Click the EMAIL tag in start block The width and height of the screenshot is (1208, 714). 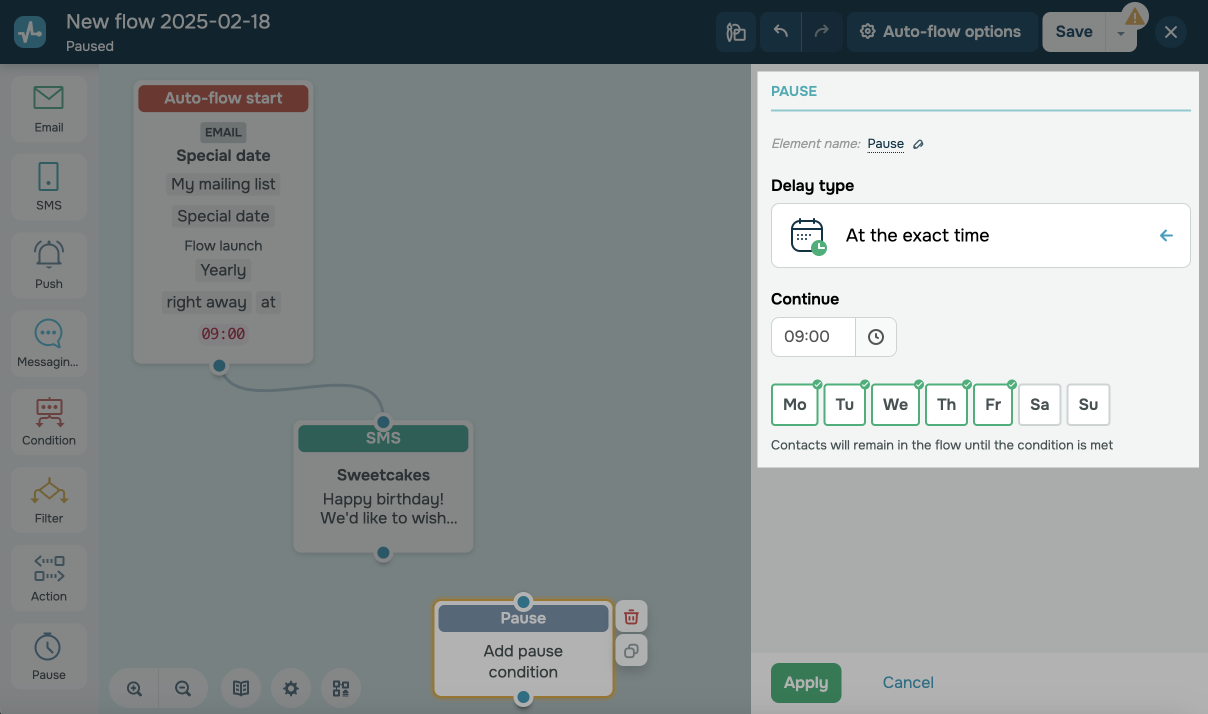(x=223, y=132)
